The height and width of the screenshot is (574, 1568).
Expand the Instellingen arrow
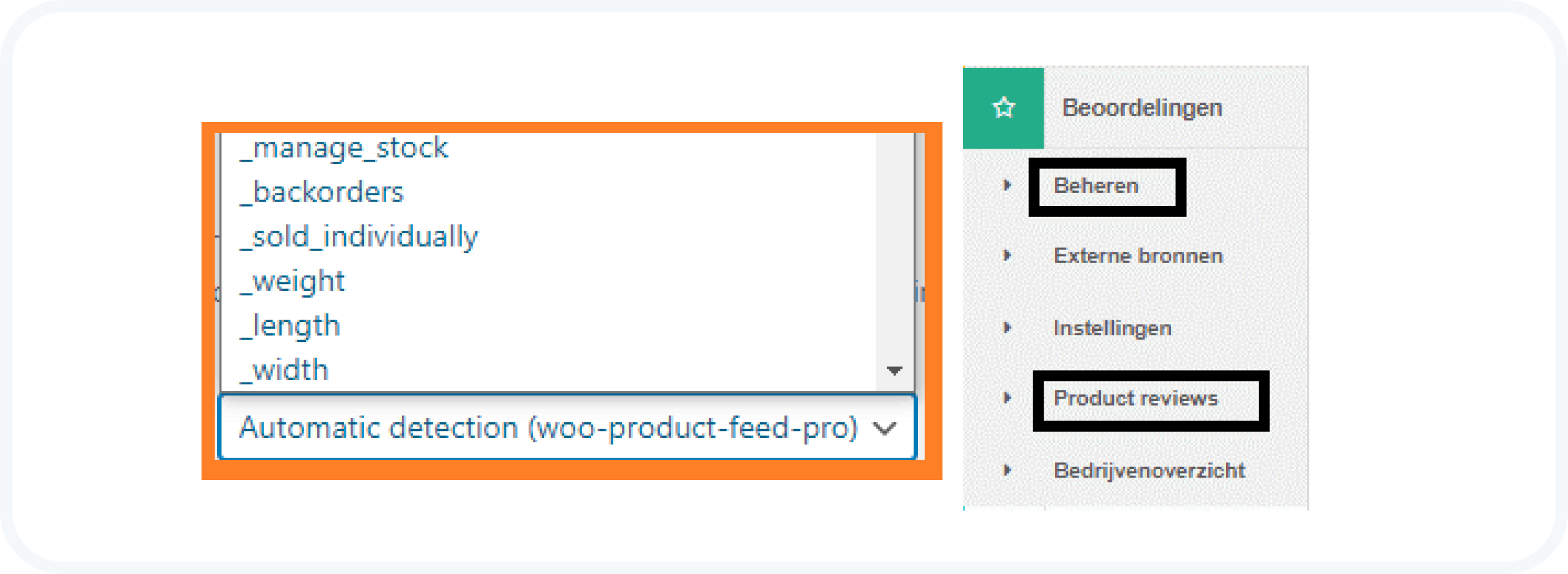tap(1007, 328)
